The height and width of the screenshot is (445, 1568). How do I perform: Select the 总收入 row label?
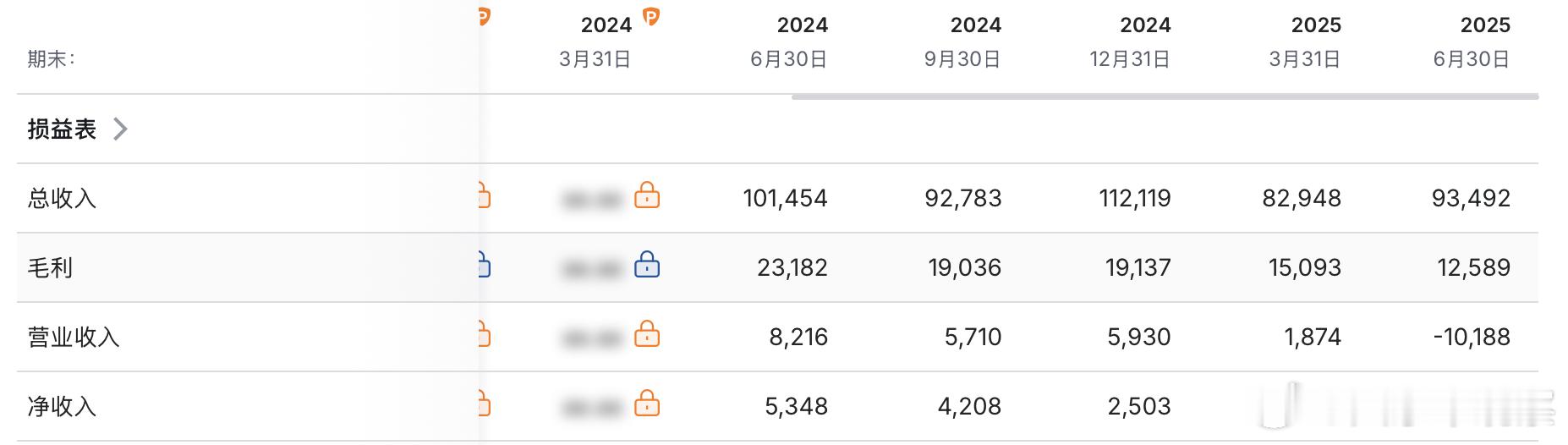point(63,199)
